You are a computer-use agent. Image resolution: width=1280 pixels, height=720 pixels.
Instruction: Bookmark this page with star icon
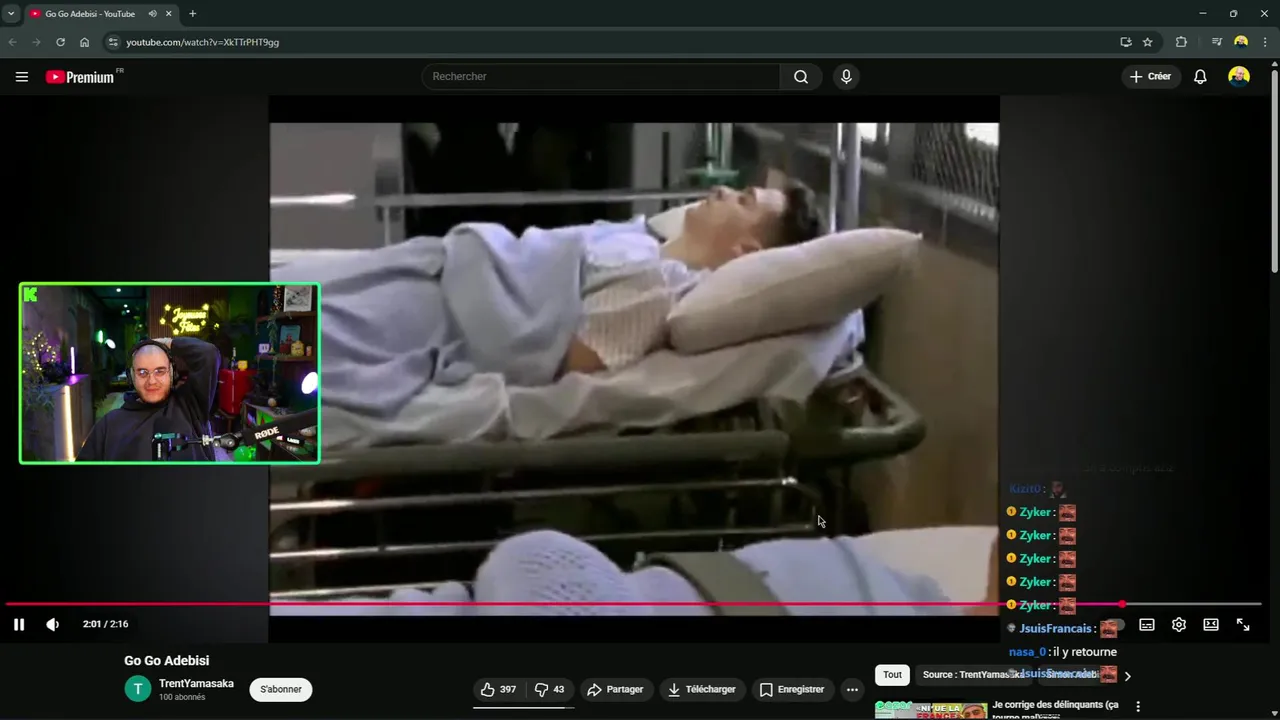point(1148,42)
